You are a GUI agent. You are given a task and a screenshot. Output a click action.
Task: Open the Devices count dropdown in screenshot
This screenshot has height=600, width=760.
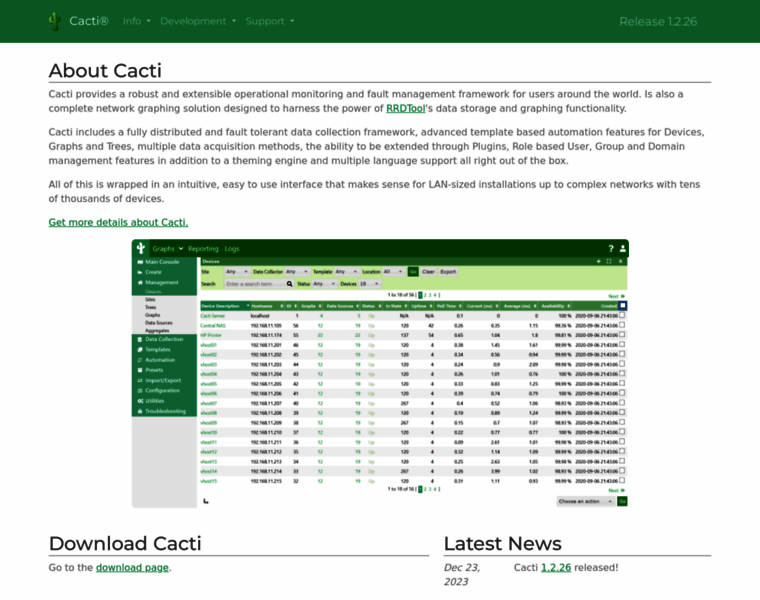point(370,284)
